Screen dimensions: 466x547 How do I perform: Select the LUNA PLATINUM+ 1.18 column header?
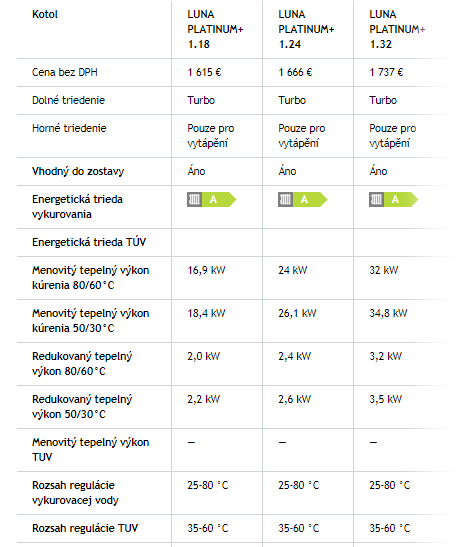(x=215, y=29)
